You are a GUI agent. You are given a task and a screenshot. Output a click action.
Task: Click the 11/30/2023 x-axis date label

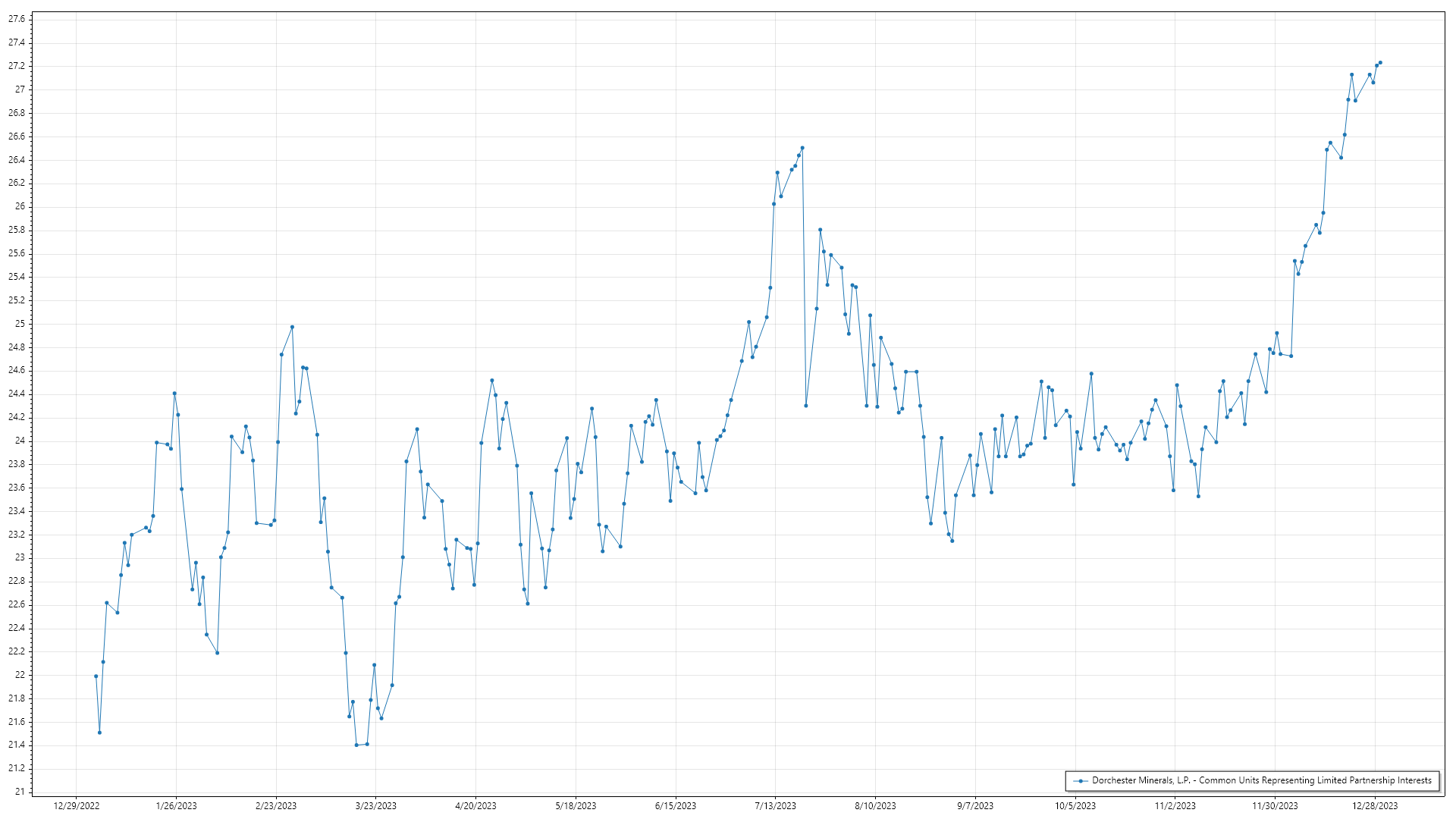(x=1275, y=806)
